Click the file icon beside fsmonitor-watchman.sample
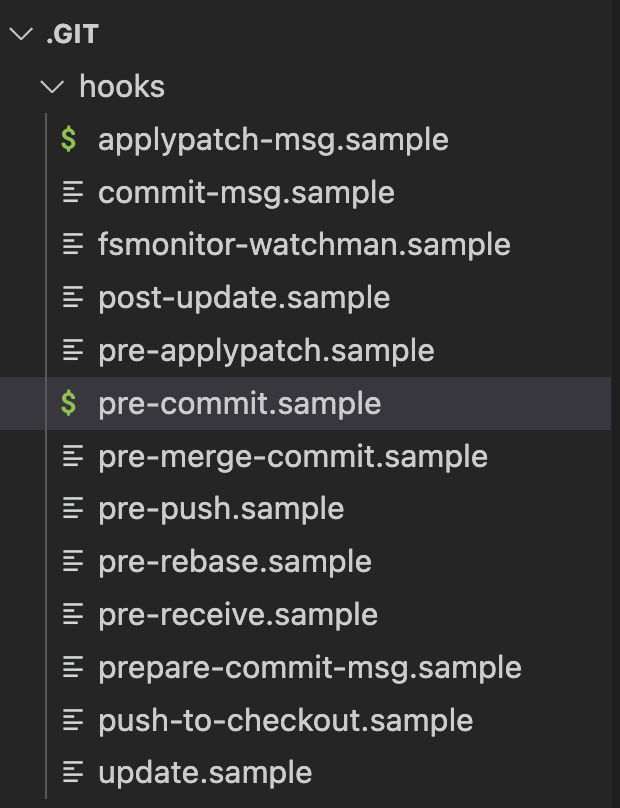Image resolution: width=620 pixels, height=808 pixels. [72, 245]
